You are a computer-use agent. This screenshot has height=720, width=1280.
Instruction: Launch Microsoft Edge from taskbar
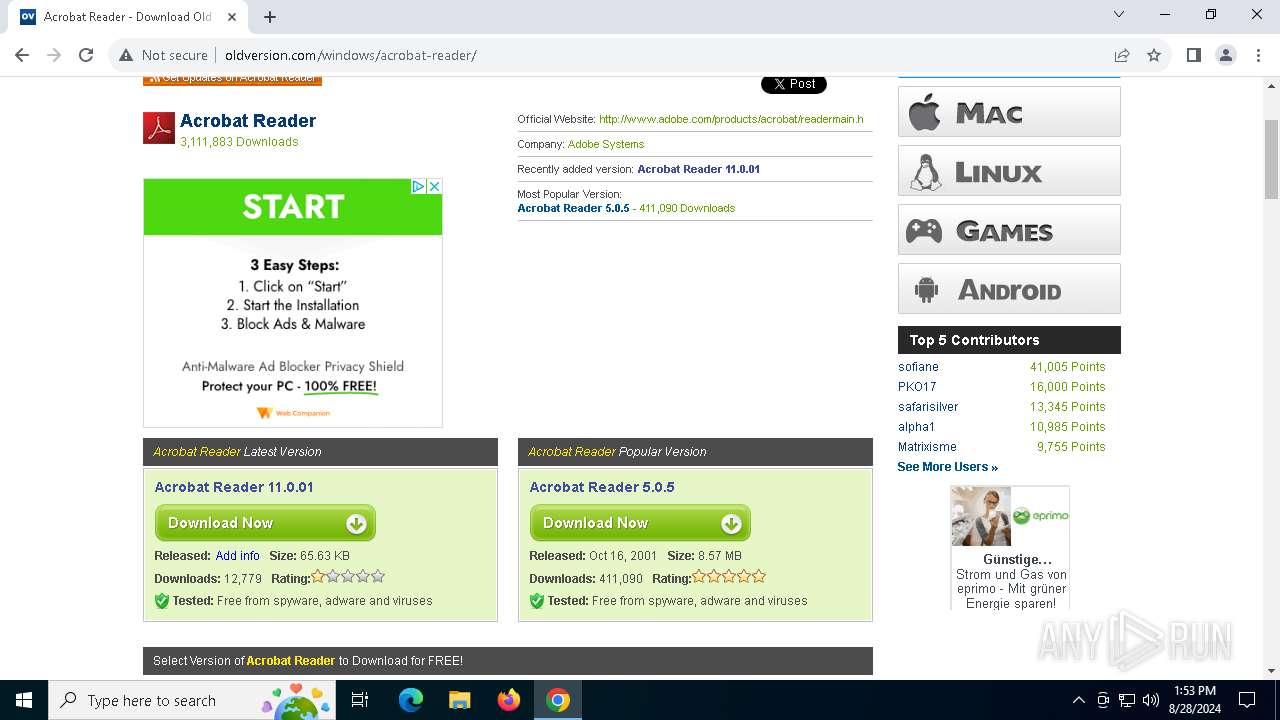pyautogui.click(x=410, y=700)
